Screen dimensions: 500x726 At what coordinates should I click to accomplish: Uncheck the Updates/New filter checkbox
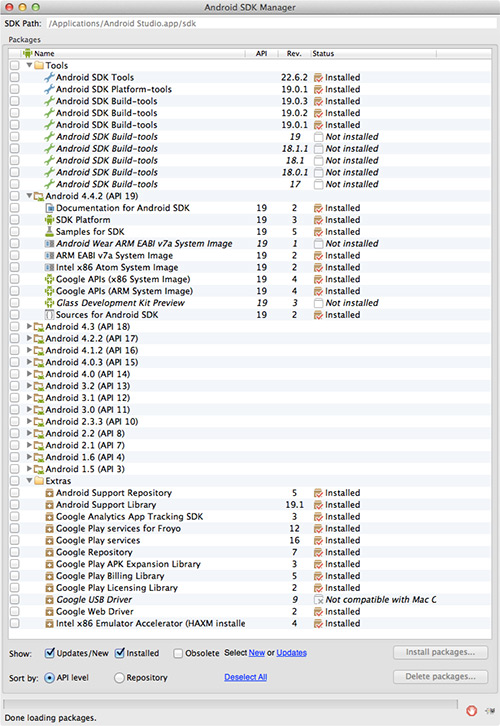(50, 653)
